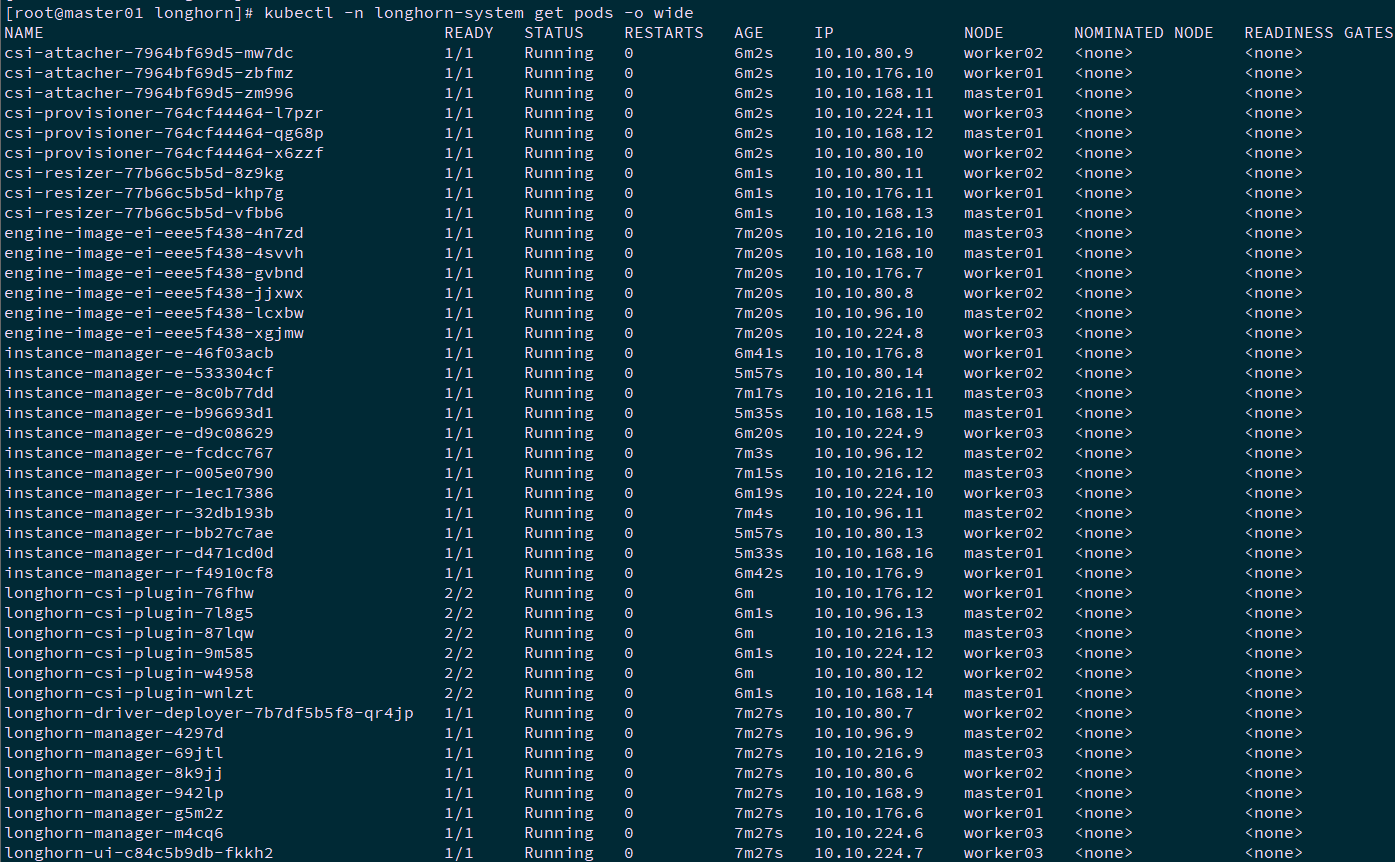Click the kubectl get pods command text
Image resolution: width=1395 pixels, height=862 pixels.
click(x=479, y=13)
